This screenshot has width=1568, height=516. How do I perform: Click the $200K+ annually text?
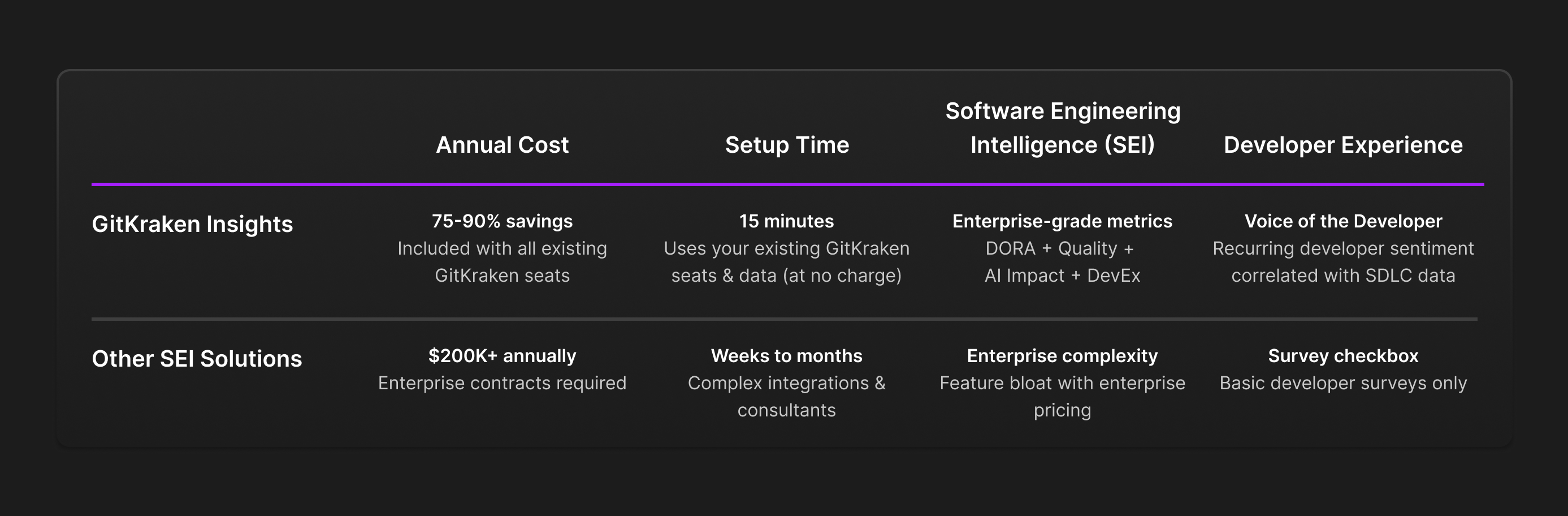click(x=502, y=356)
